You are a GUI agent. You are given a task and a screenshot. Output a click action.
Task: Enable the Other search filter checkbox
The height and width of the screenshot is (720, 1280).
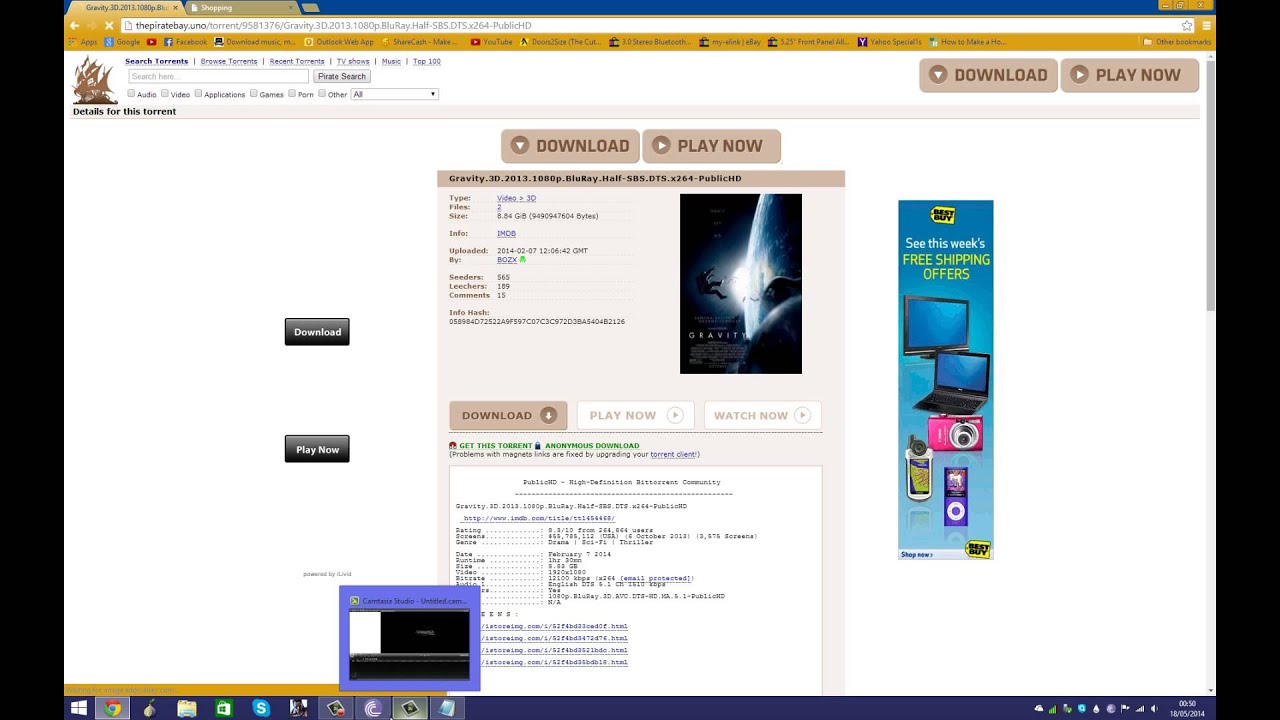tap(322, 93)
